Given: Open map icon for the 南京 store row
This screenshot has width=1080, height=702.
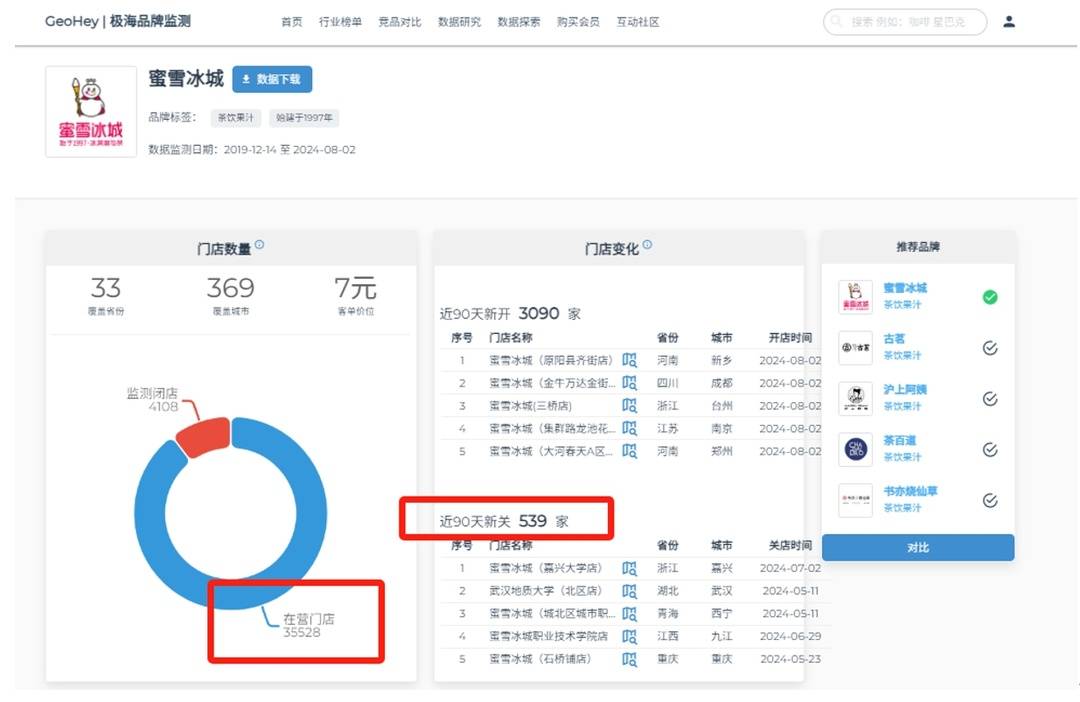Looking at the screenshot, I should pos(630,429).
